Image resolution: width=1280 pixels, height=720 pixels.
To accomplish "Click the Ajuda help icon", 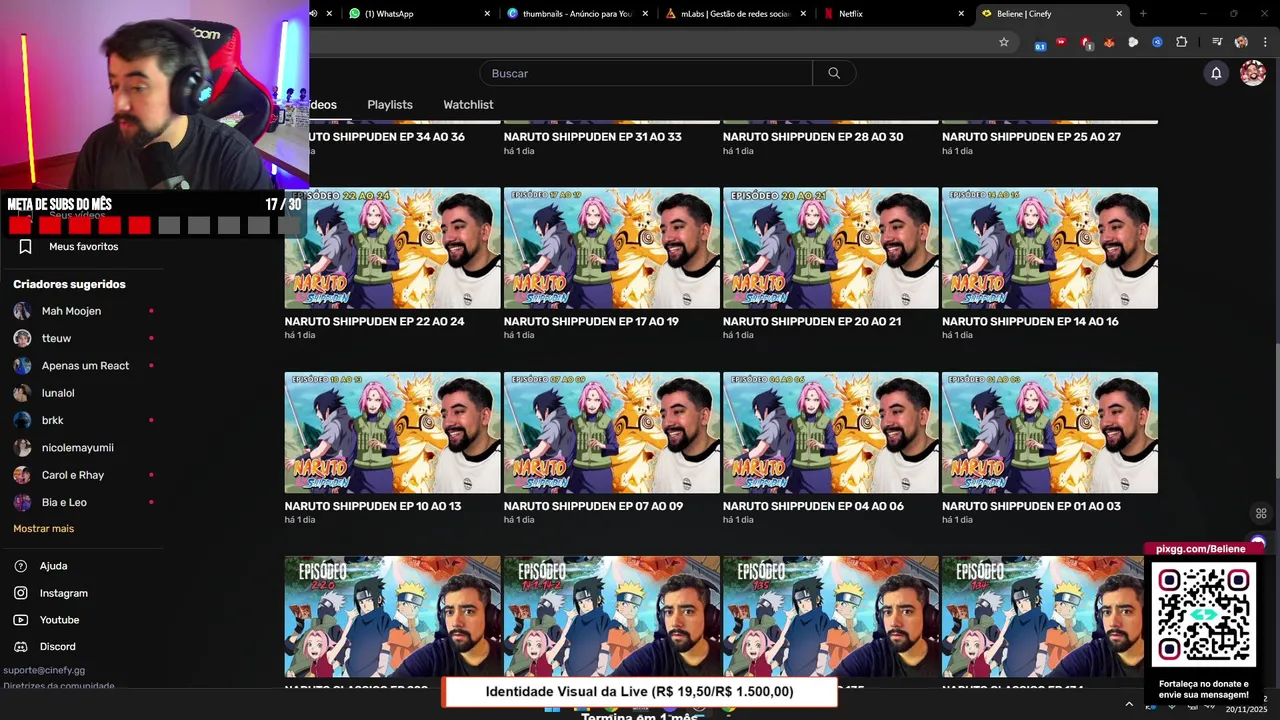I will pyautogui.click(x=21, y=566).
